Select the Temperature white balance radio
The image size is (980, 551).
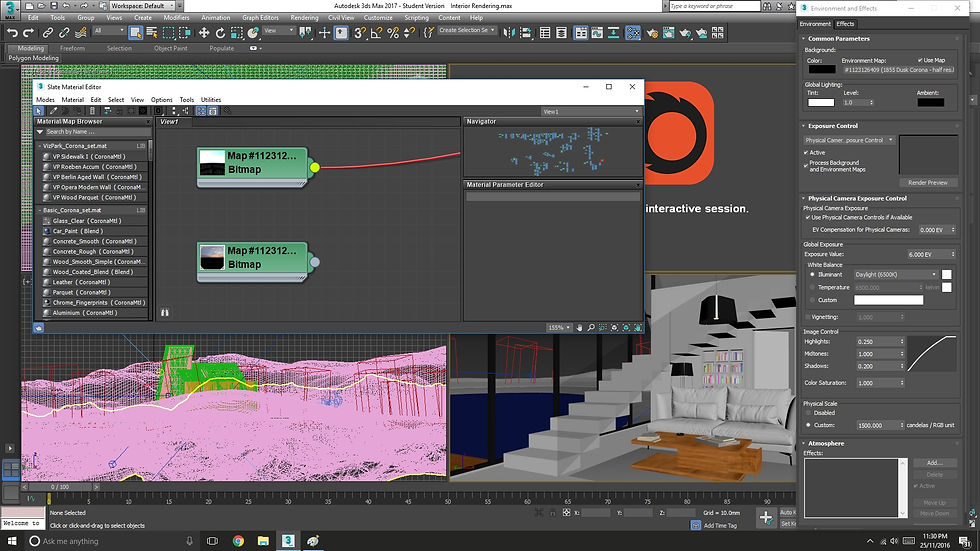pyautogui.click(x=812, y=287)
